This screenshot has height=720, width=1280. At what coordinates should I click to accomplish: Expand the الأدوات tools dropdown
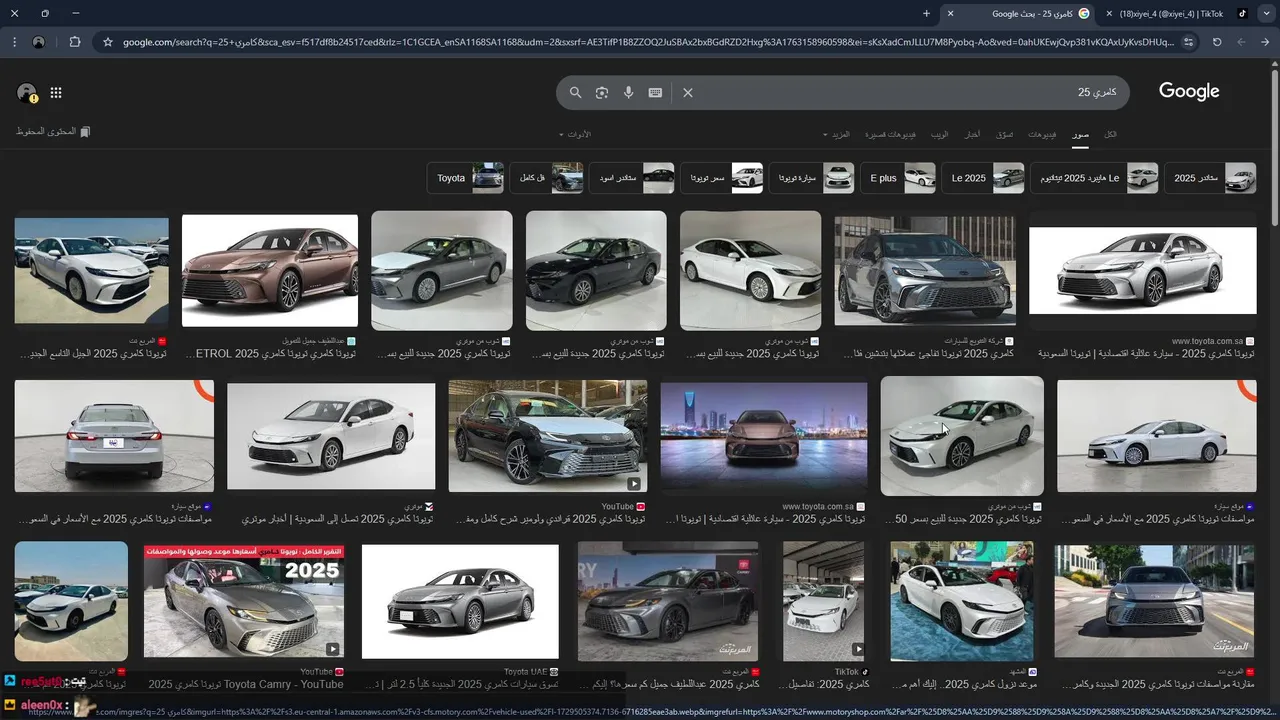pos(575,134)
